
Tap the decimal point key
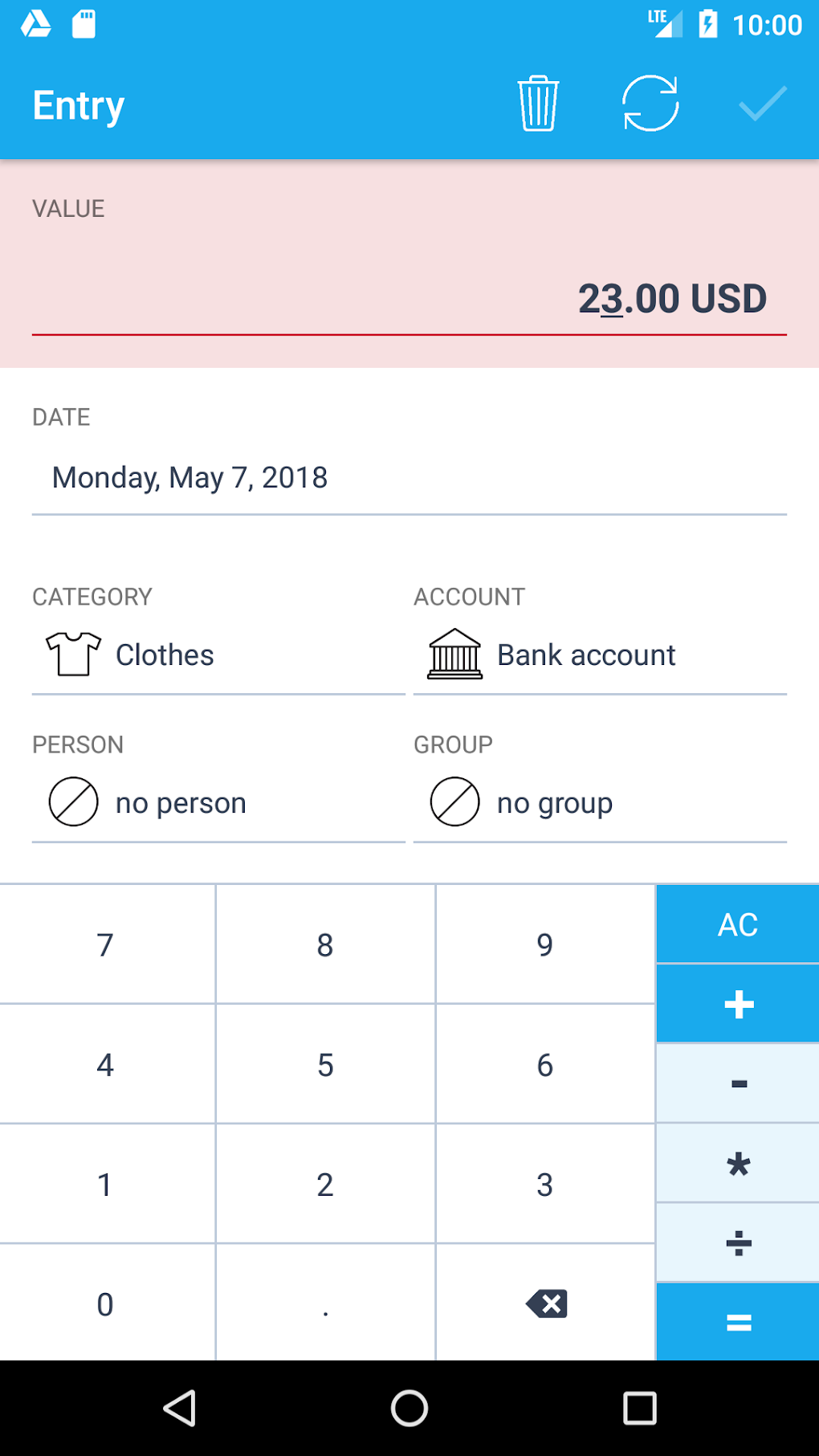pos(325,1303)
